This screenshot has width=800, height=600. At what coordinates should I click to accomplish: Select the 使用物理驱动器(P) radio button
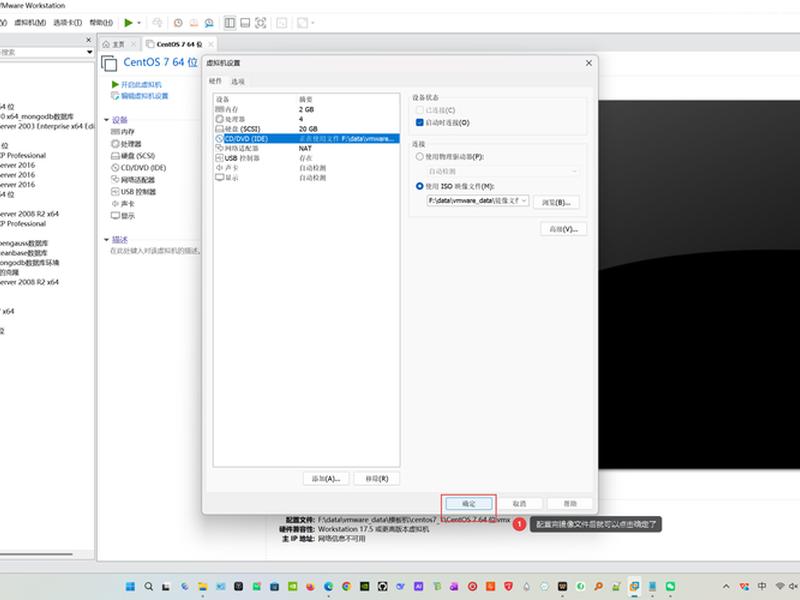coord(419,157)
